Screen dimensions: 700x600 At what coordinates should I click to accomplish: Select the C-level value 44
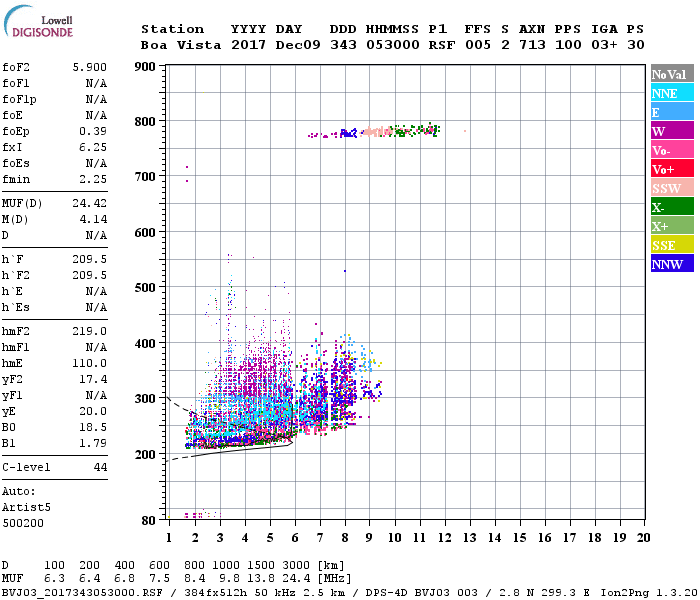(100, 467)
